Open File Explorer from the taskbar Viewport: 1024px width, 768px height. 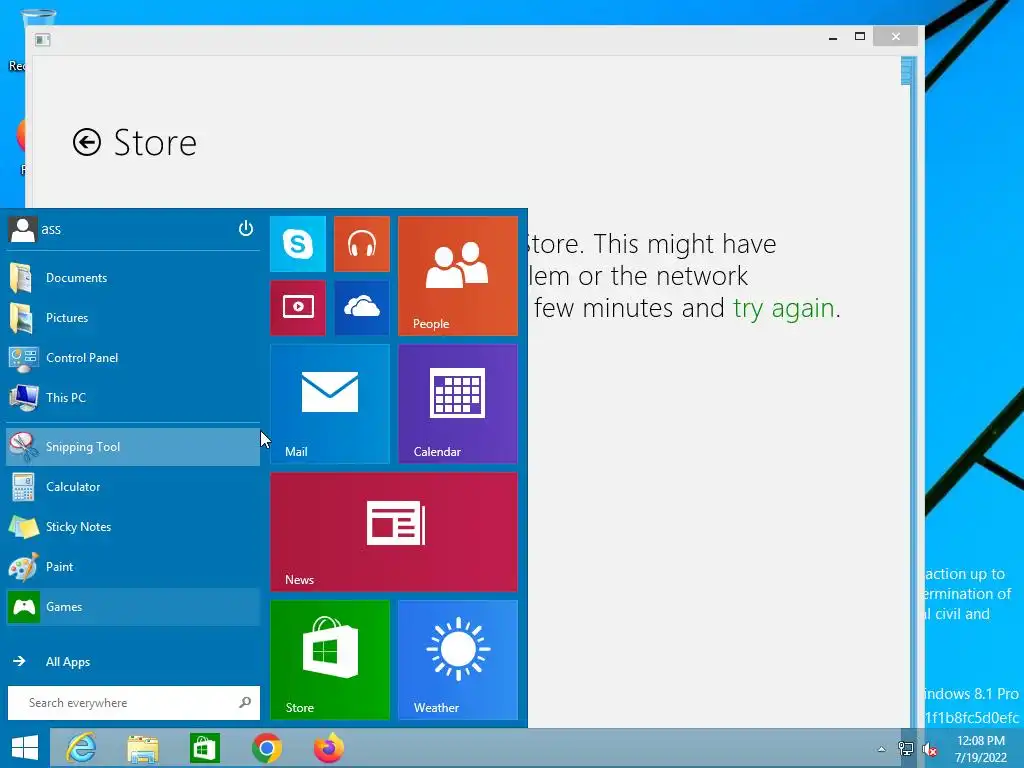[143, 748]
